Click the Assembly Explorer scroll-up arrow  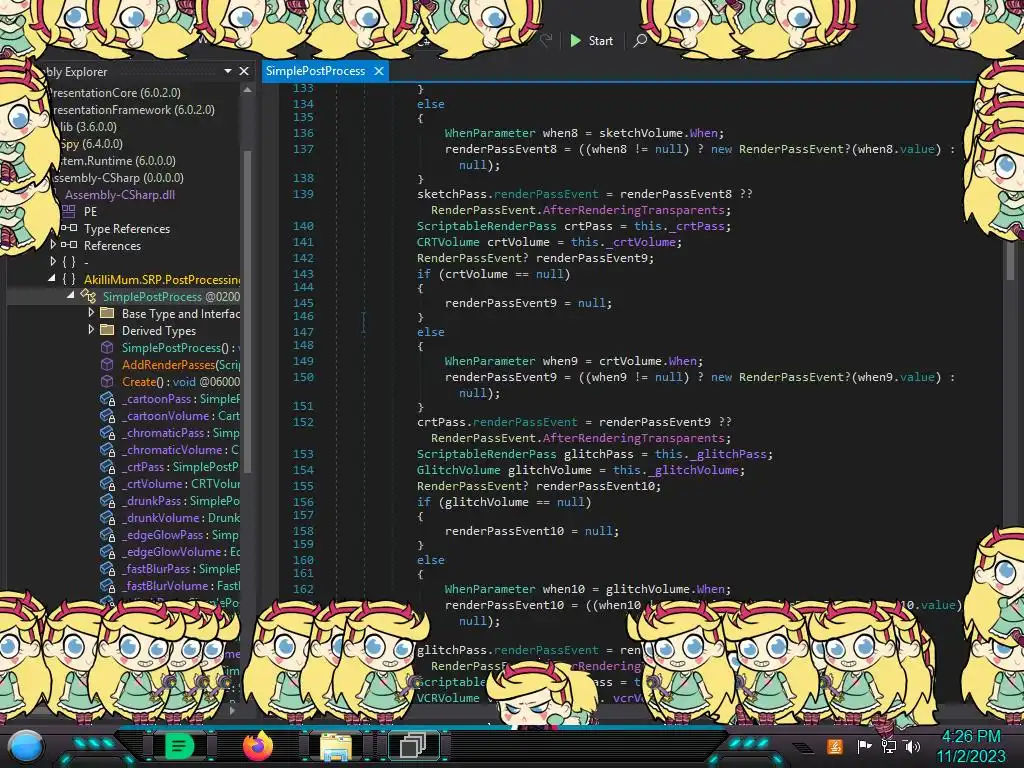247,90
